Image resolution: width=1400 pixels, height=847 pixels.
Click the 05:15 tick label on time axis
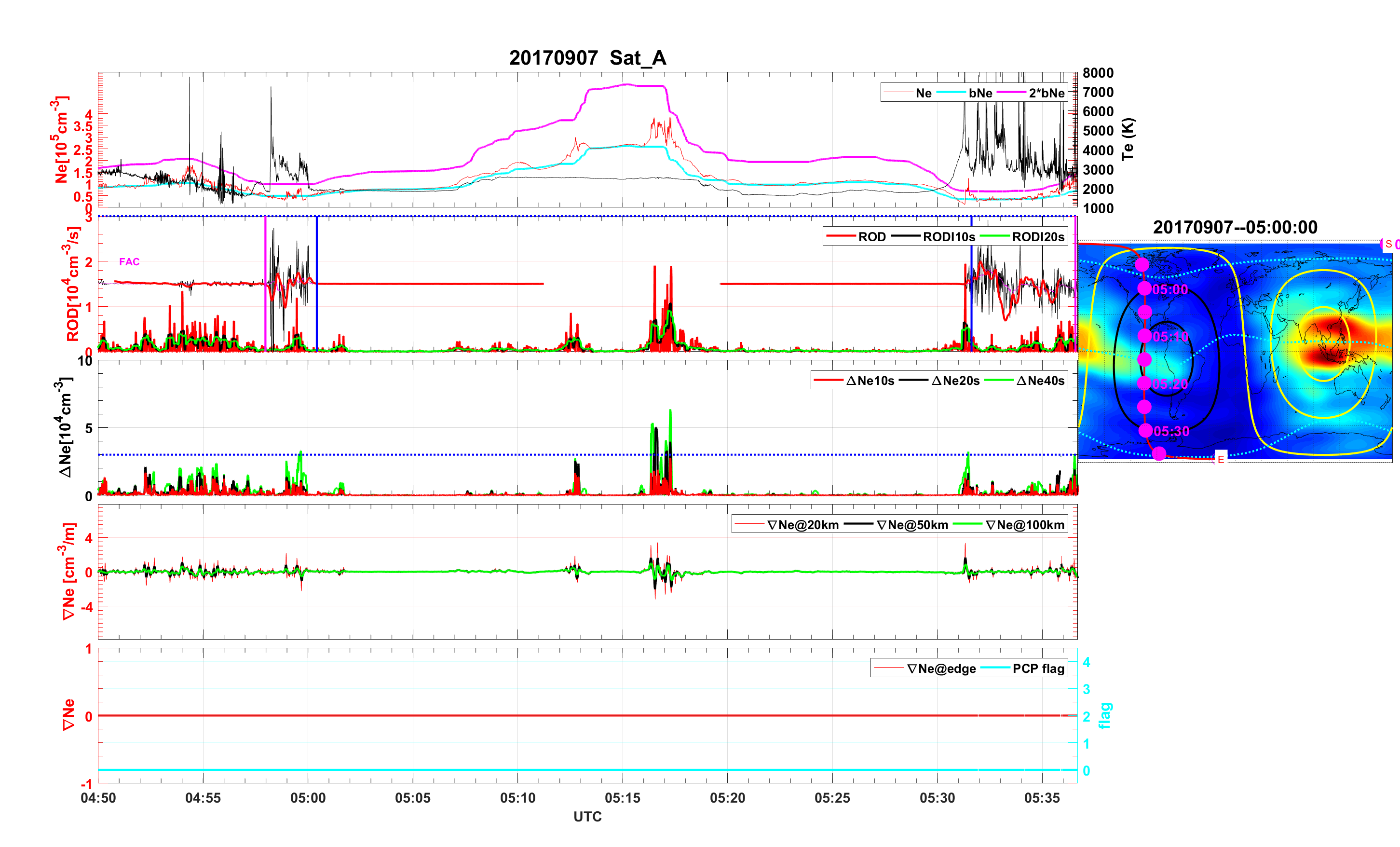622,797
